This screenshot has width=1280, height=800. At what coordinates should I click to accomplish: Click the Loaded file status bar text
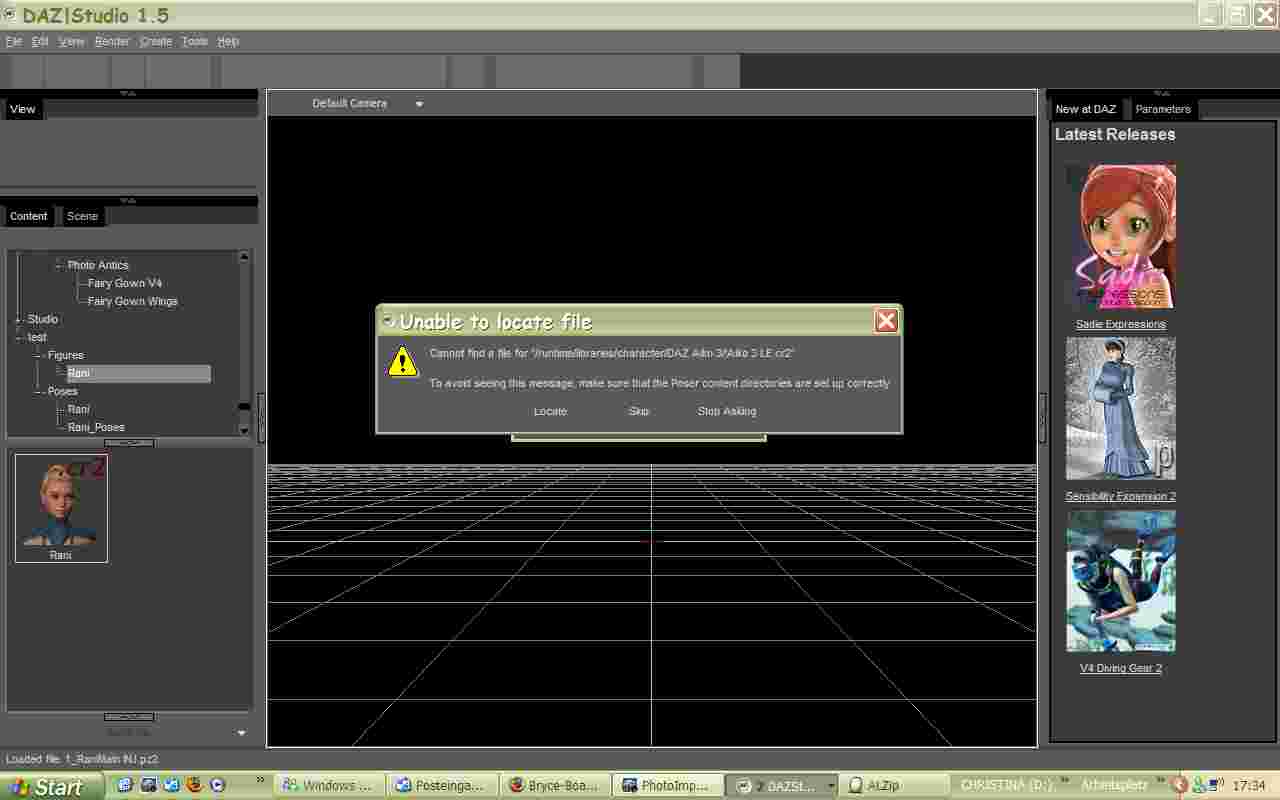click(82, 759)
